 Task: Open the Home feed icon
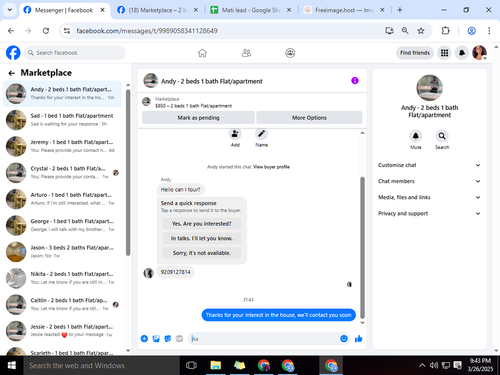click(x=202, y=53)
